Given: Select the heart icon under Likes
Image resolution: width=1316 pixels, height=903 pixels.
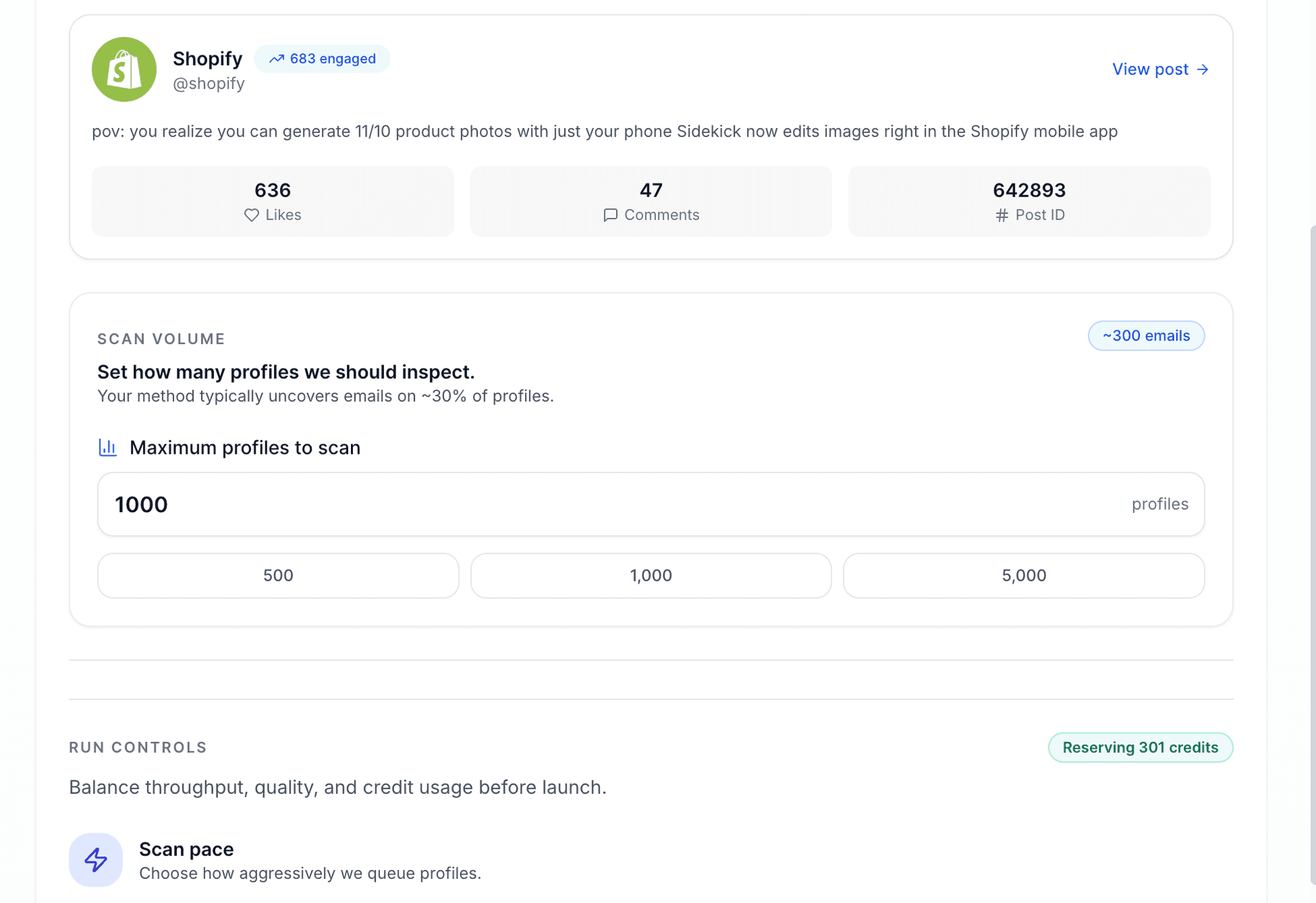Looking at the screenshot, I should click(x=252, y=215).
